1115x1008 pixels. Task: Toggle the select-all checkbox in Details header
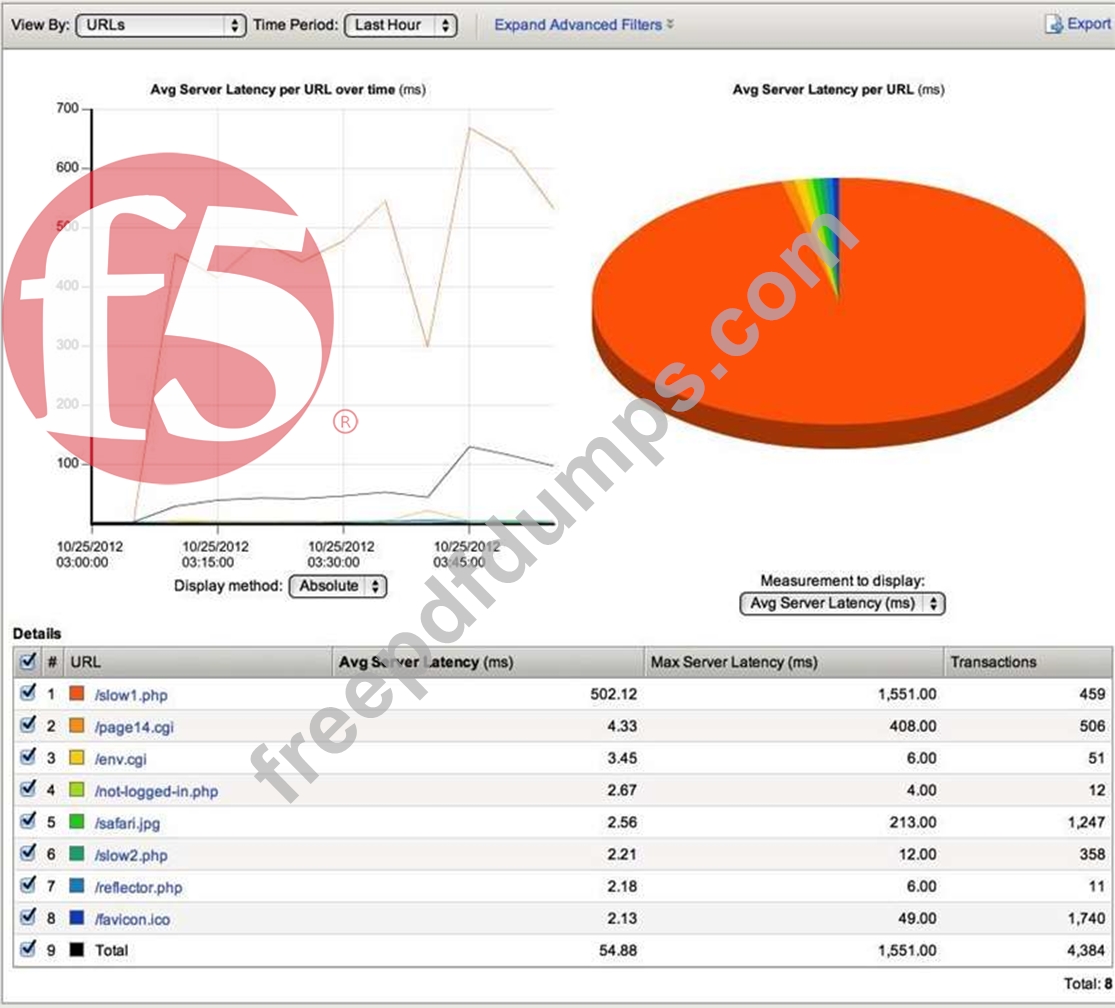pyautogui.click(x=28, y=661)
